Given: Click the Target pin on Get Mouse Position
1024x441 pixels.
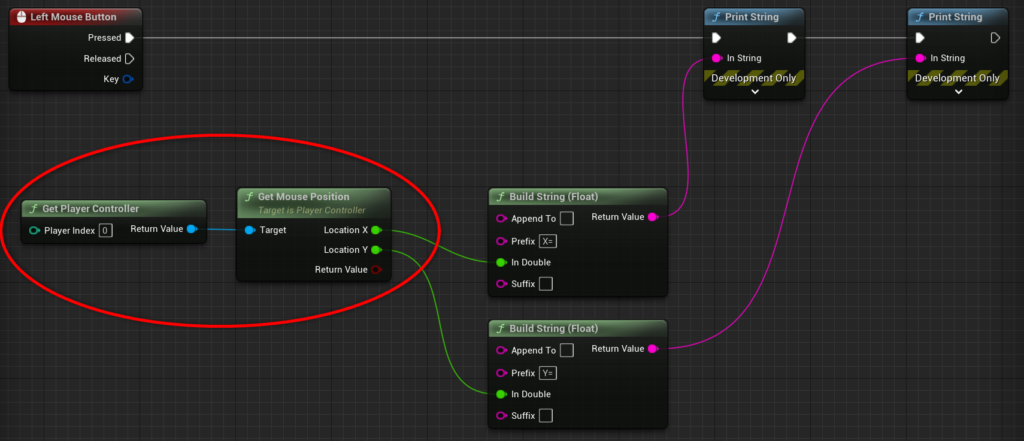Looking at the screenshot, I should click(x=249, y=230).
